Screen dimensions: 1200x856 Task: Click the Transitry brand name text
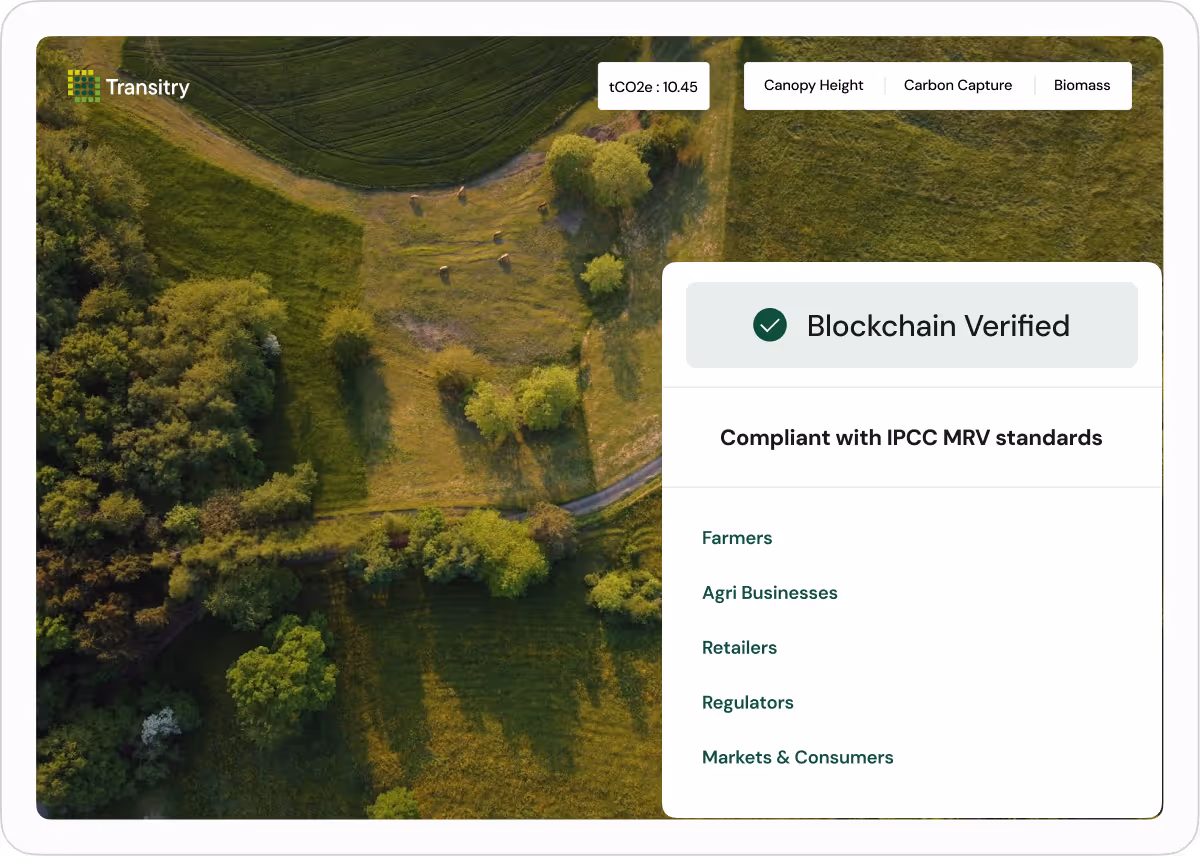pos(146,87)
